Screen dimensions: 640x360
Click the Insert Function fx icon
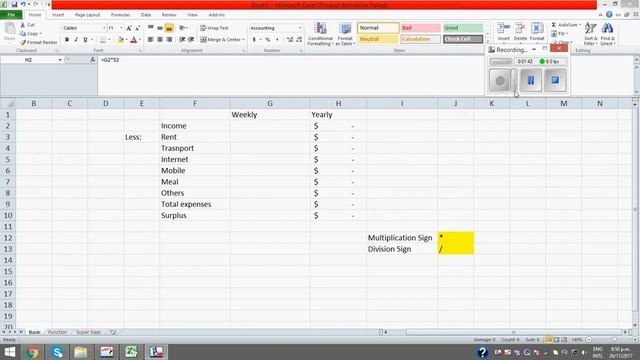[x=93, y=60]
